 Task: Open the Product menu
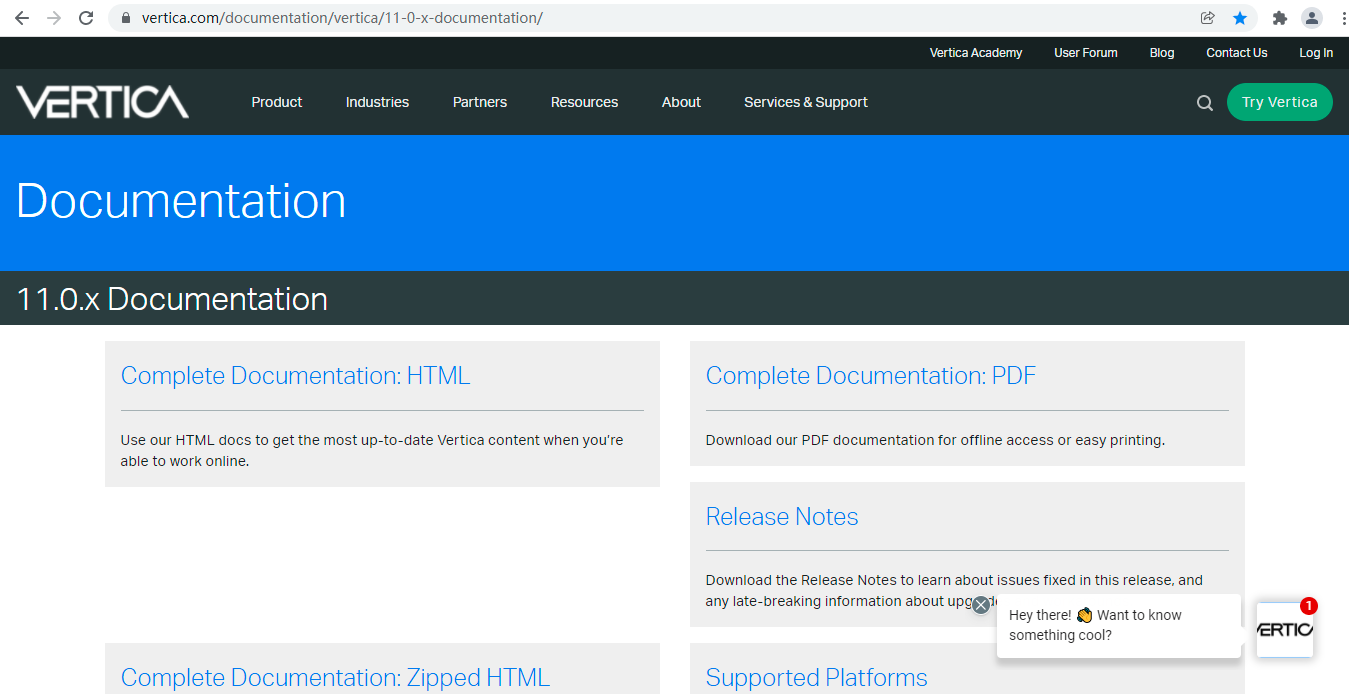click(277, 102)
